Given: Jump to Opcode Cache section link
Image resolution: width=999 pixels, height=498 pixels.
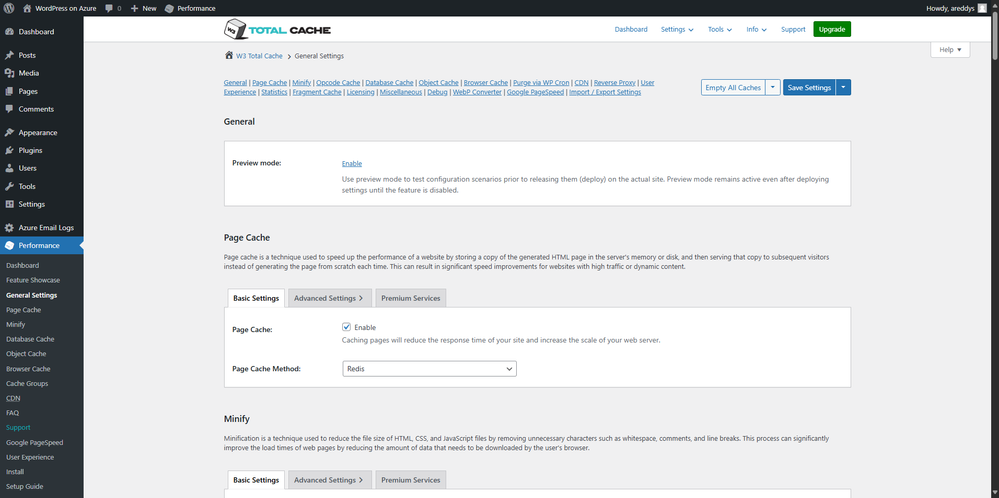Looking at the screenshot, I should click(x=338, y=83).
